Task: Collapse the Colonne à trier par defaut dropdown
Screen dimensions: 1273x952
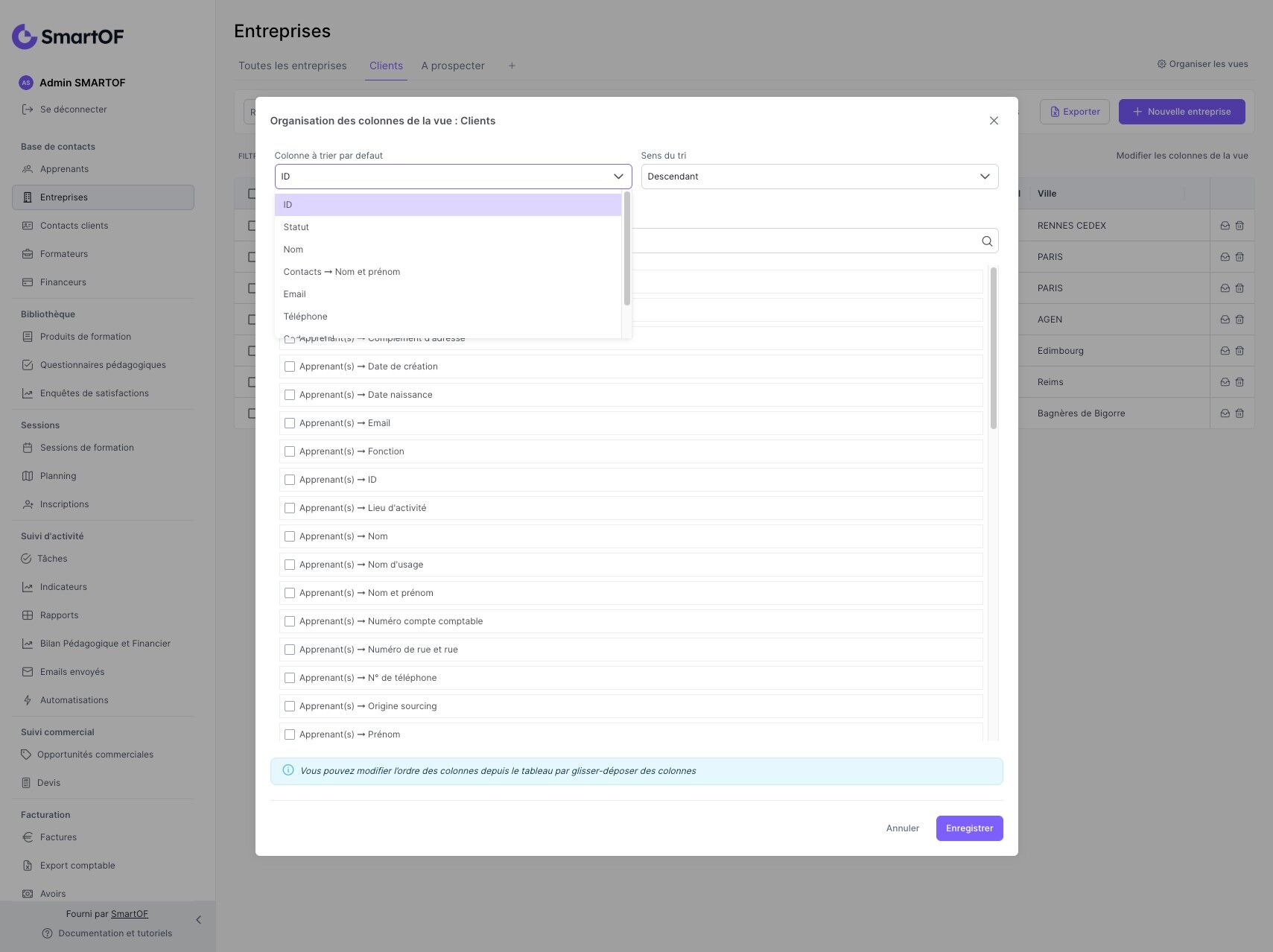Action: click(618, 177)
